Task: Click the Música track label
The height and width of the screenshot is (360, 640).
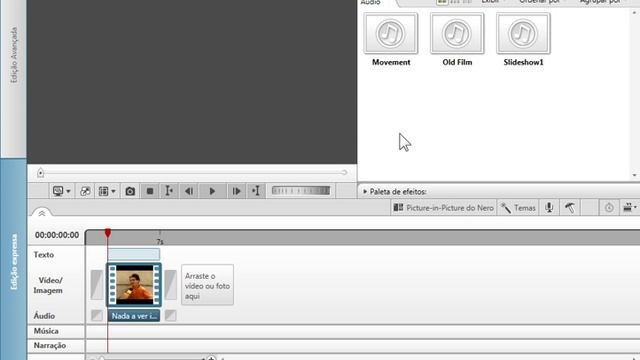Action: (46, 331)
